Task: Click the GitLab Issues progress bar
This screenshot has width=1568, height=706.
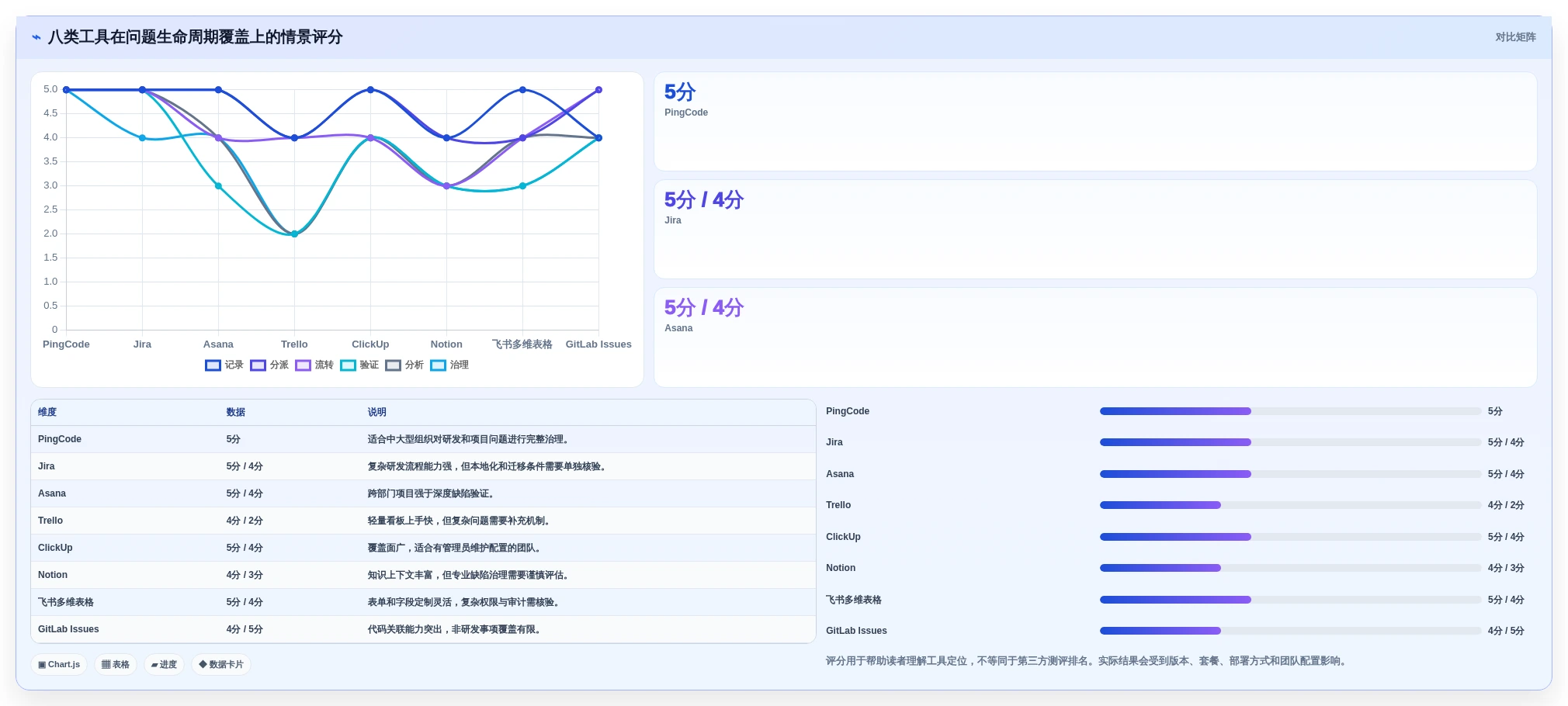Action: (x=1290, y=631)
